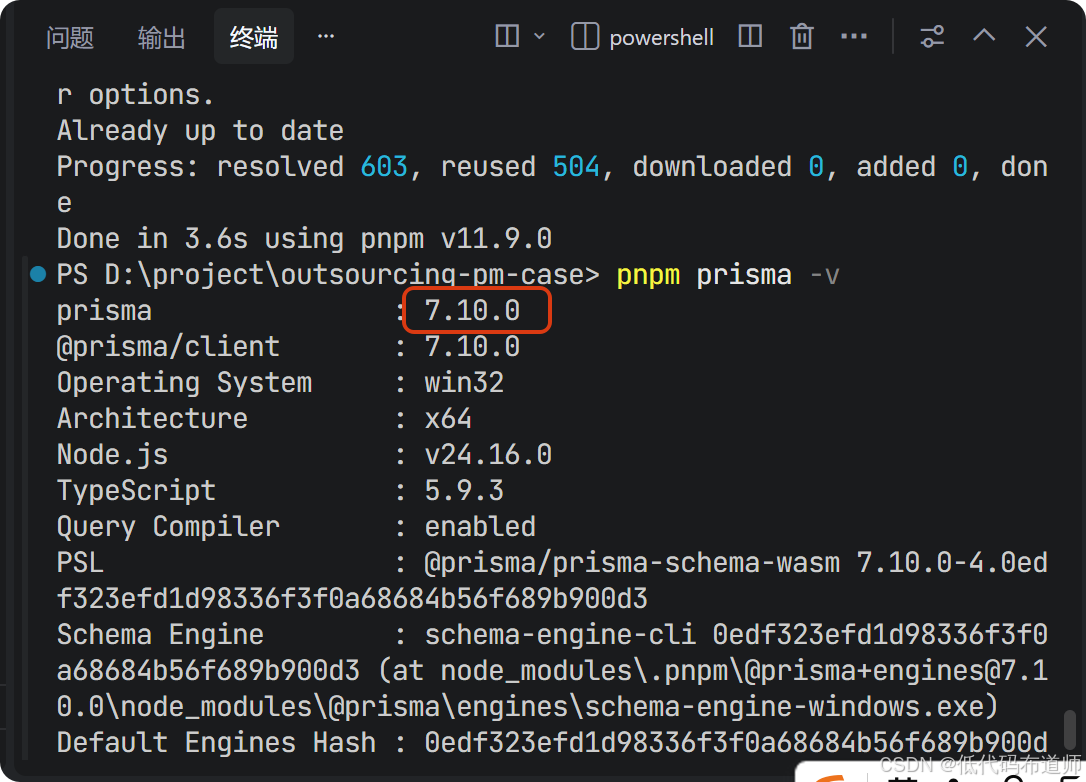Open the panel settings sliders icon
The height and width of the screenshot is (782, 1086).
[932, 36]
